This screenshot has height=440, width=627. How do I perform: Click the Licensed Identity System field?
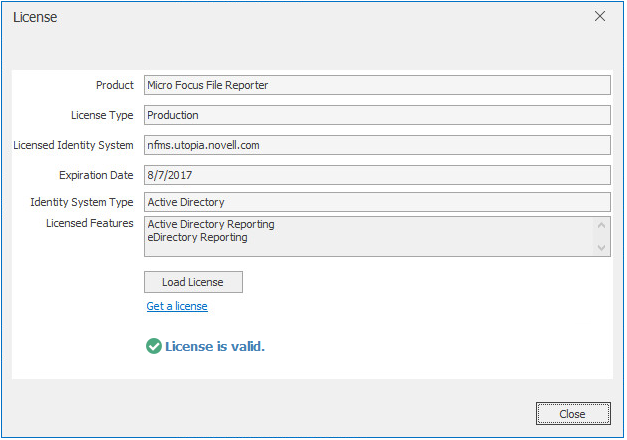(377, 145)
